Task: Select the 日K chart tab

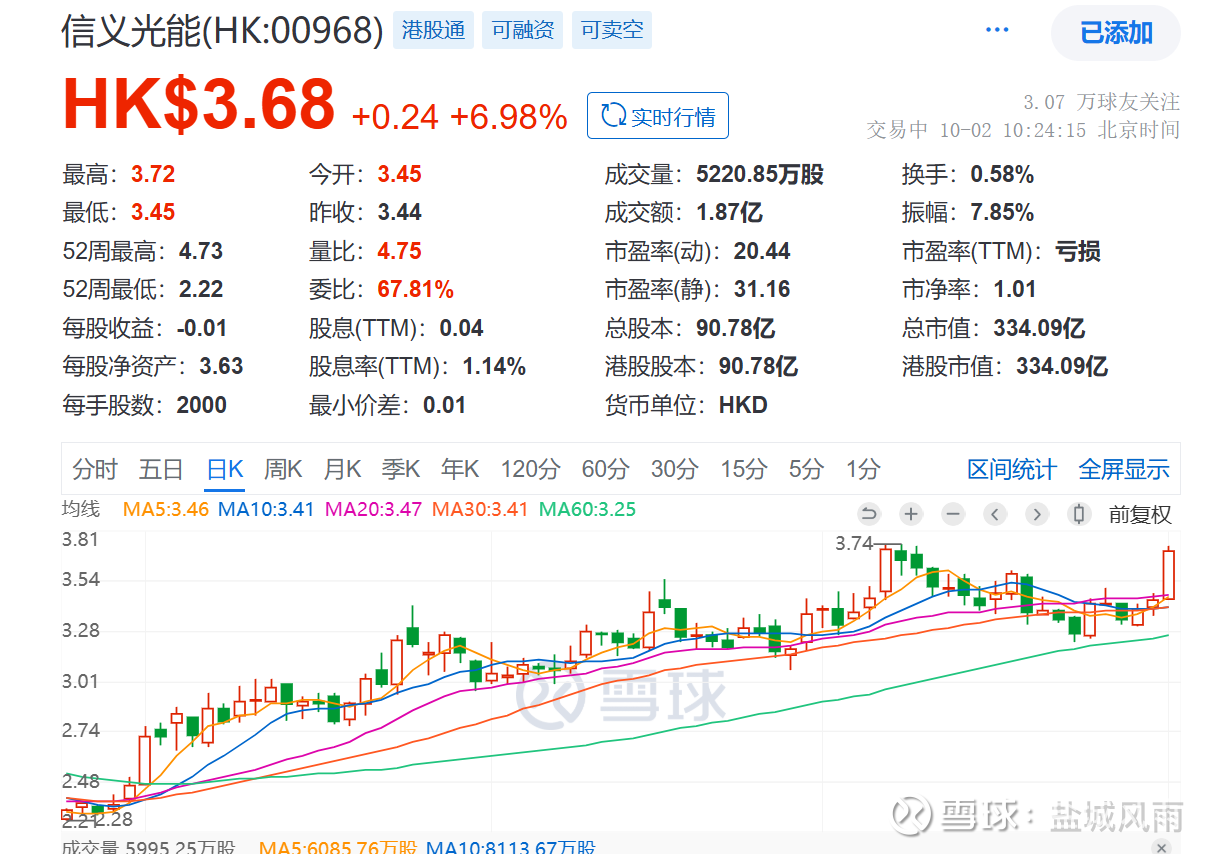Action: click(225, 469)
